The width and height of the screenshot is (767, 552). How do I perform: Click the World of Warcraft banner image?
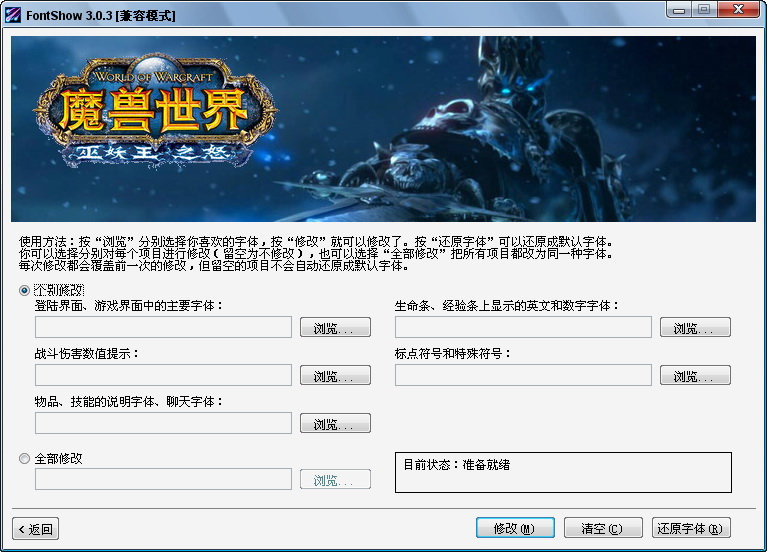click(383, 129)
